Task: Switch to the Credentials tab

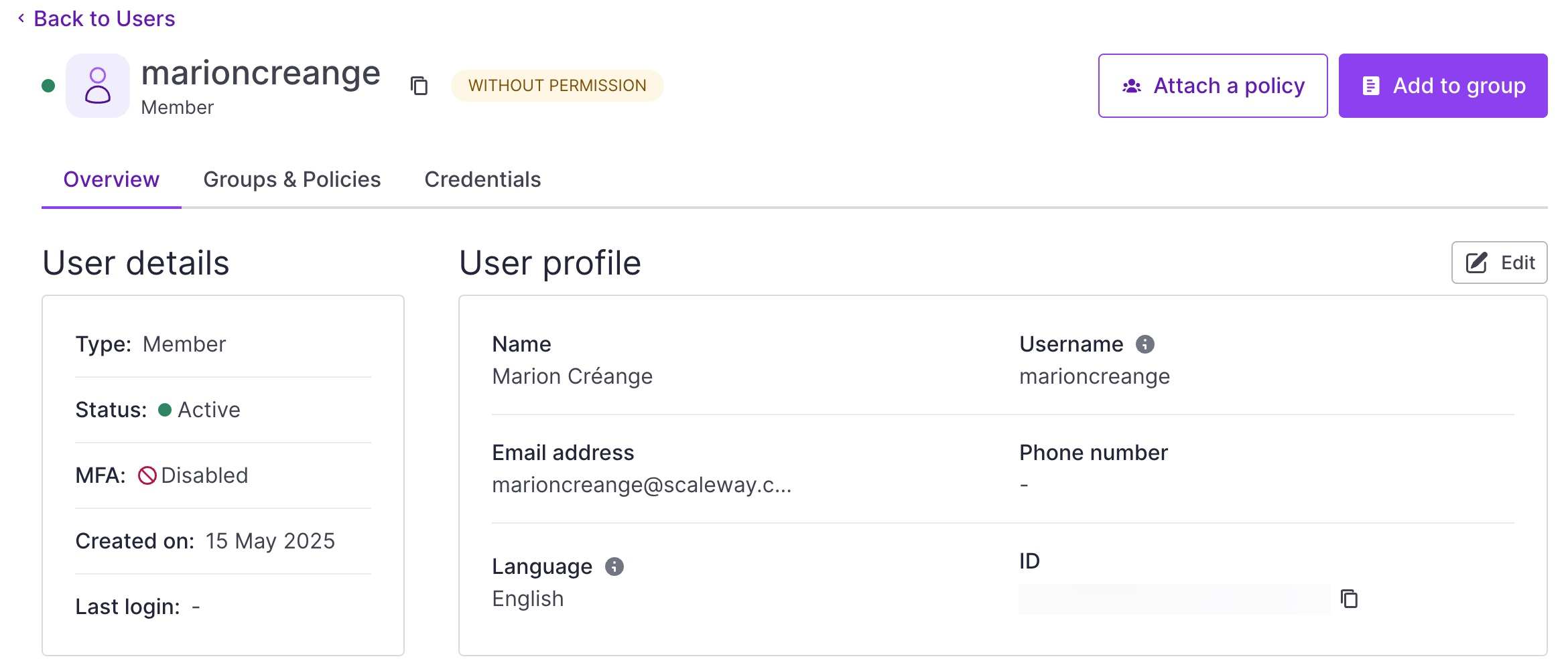Action: 482,179
